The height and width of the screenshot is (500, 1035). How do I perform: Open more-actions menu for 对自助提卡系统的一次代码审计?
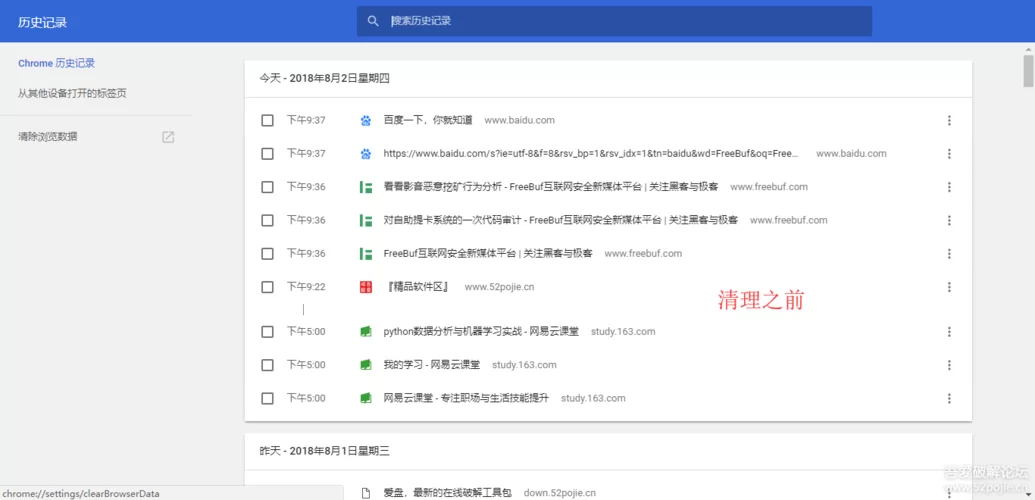click(949, 220)
